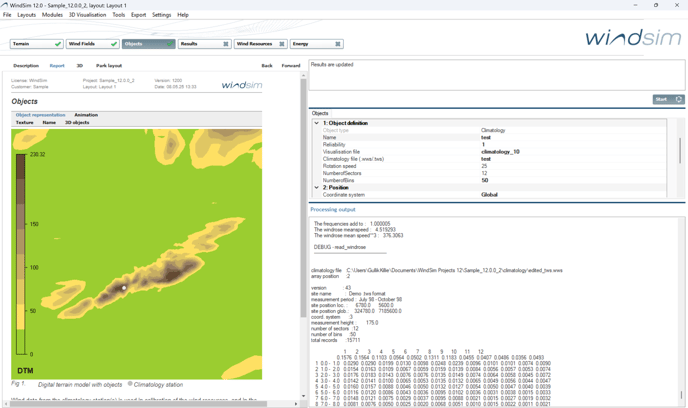
Task: Click the refresh icon on Start button
Action: coord(679,100)
